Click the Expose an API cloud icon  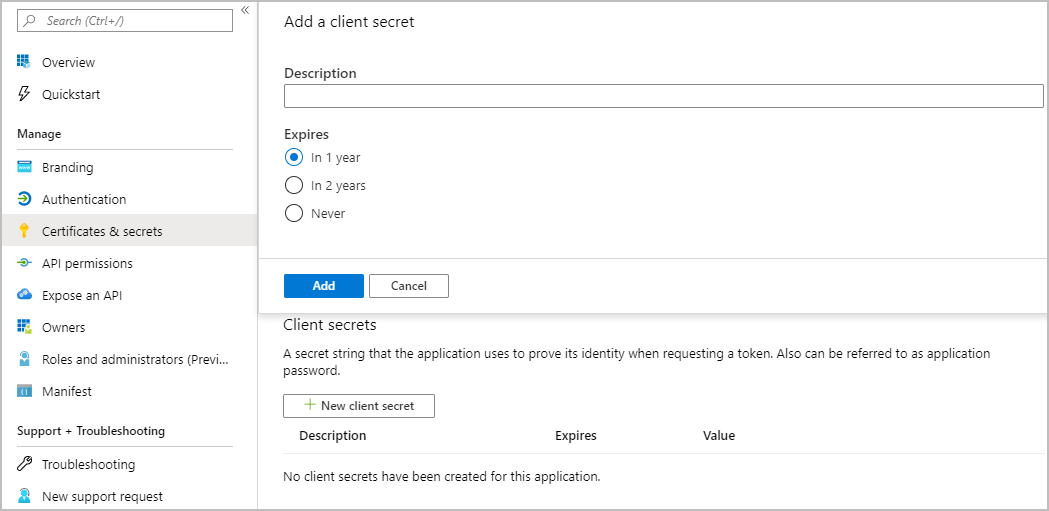point(24,295)
